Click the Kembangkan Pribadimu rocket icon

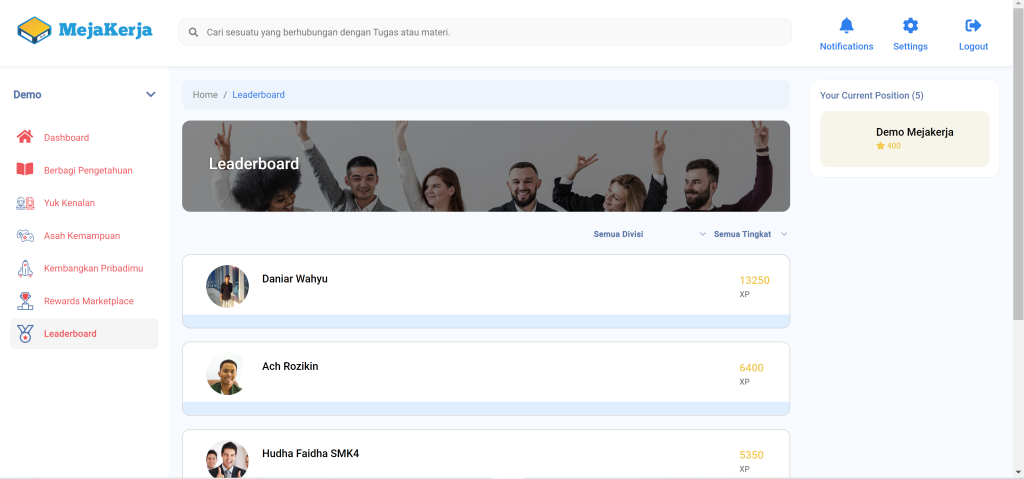(25, 268)
